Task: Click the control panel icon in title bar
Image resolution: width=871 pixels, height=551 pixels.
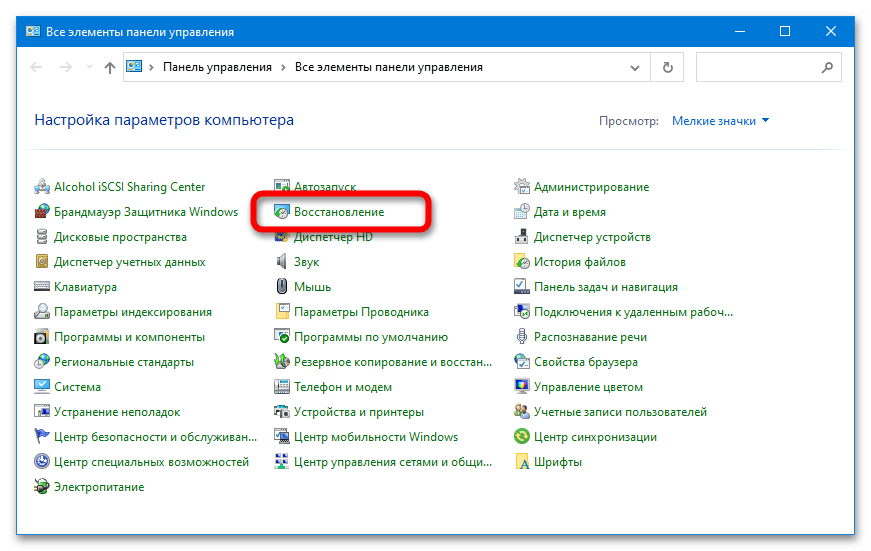Action: (x=33, y=31)
